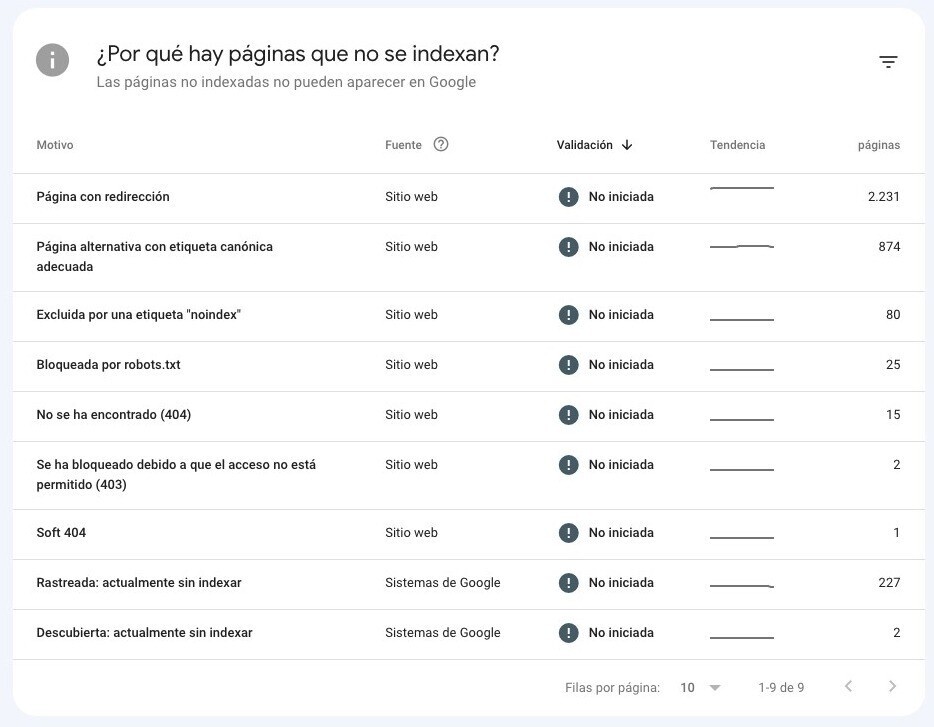Click the trend sparkline for the canonical tag row
This screenshot has height=727, width=934.
[741, 247]
